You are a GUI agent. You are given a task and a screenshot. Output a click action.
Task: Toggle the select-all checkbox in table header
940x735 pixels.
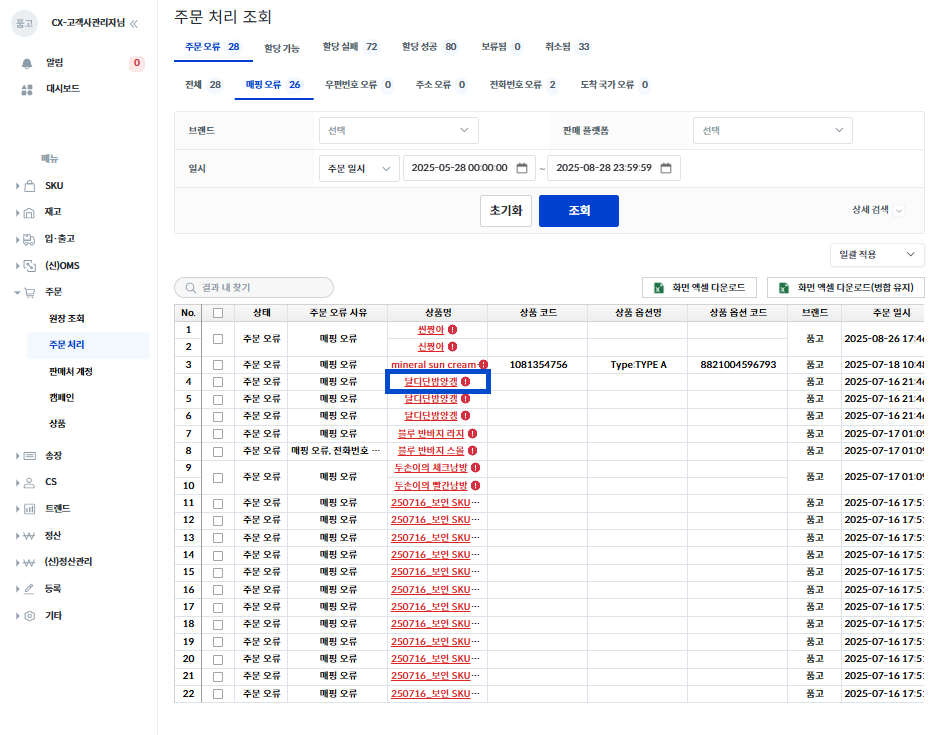(218, 313)
